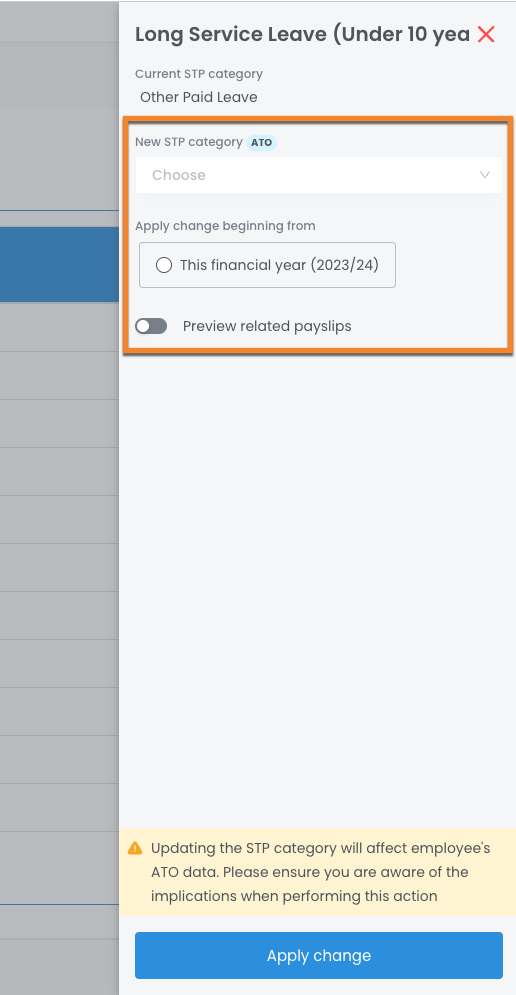The width and height of the screenshot is (516, 995).
Task: Click the orange warning triangle icon
Action: [x=135, y=848]
